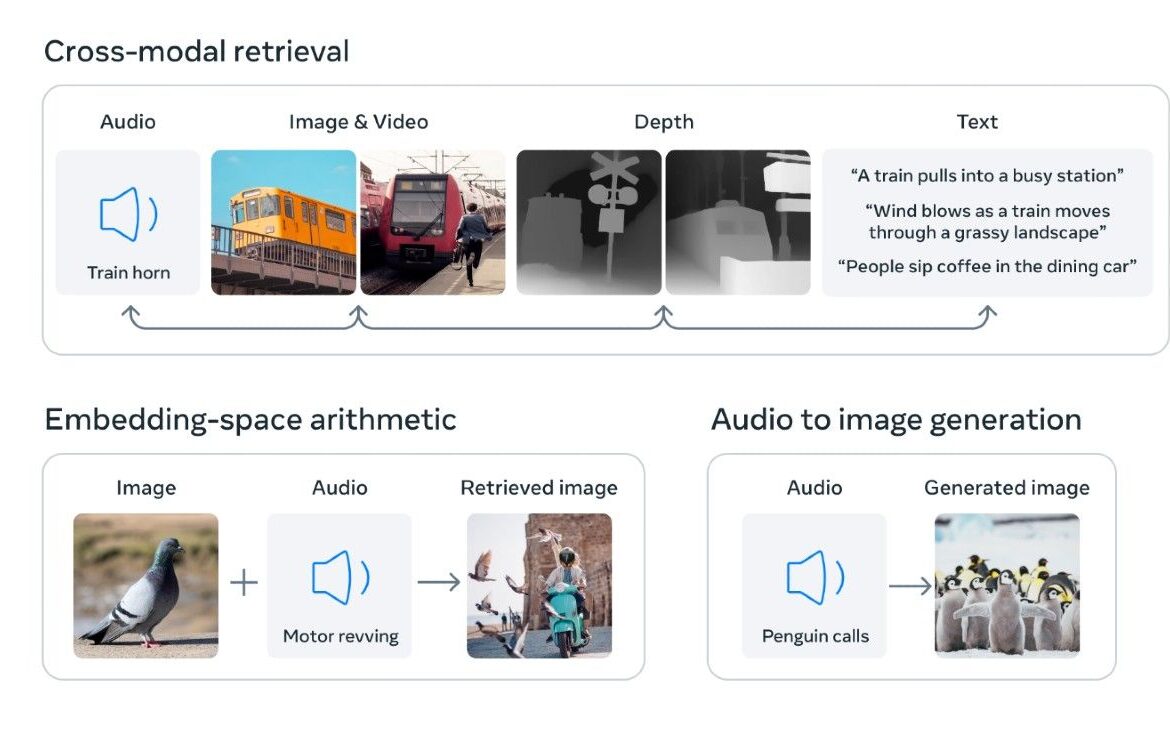
Task: Click the Motor revving speaker icon
Action: click(340, 578)
